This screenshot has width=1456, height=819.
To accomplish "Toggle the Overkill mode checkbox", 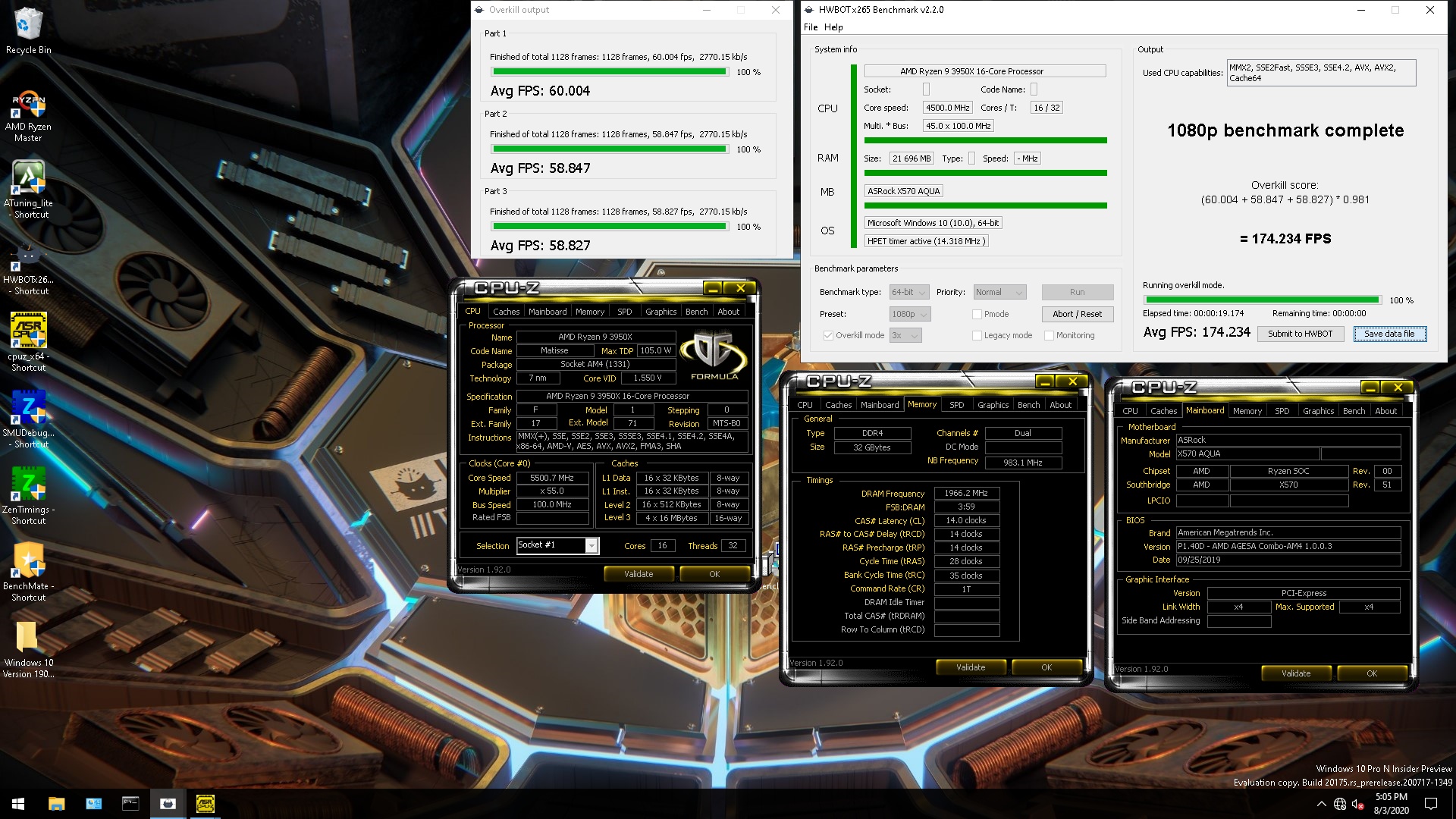I will [828, 335].
